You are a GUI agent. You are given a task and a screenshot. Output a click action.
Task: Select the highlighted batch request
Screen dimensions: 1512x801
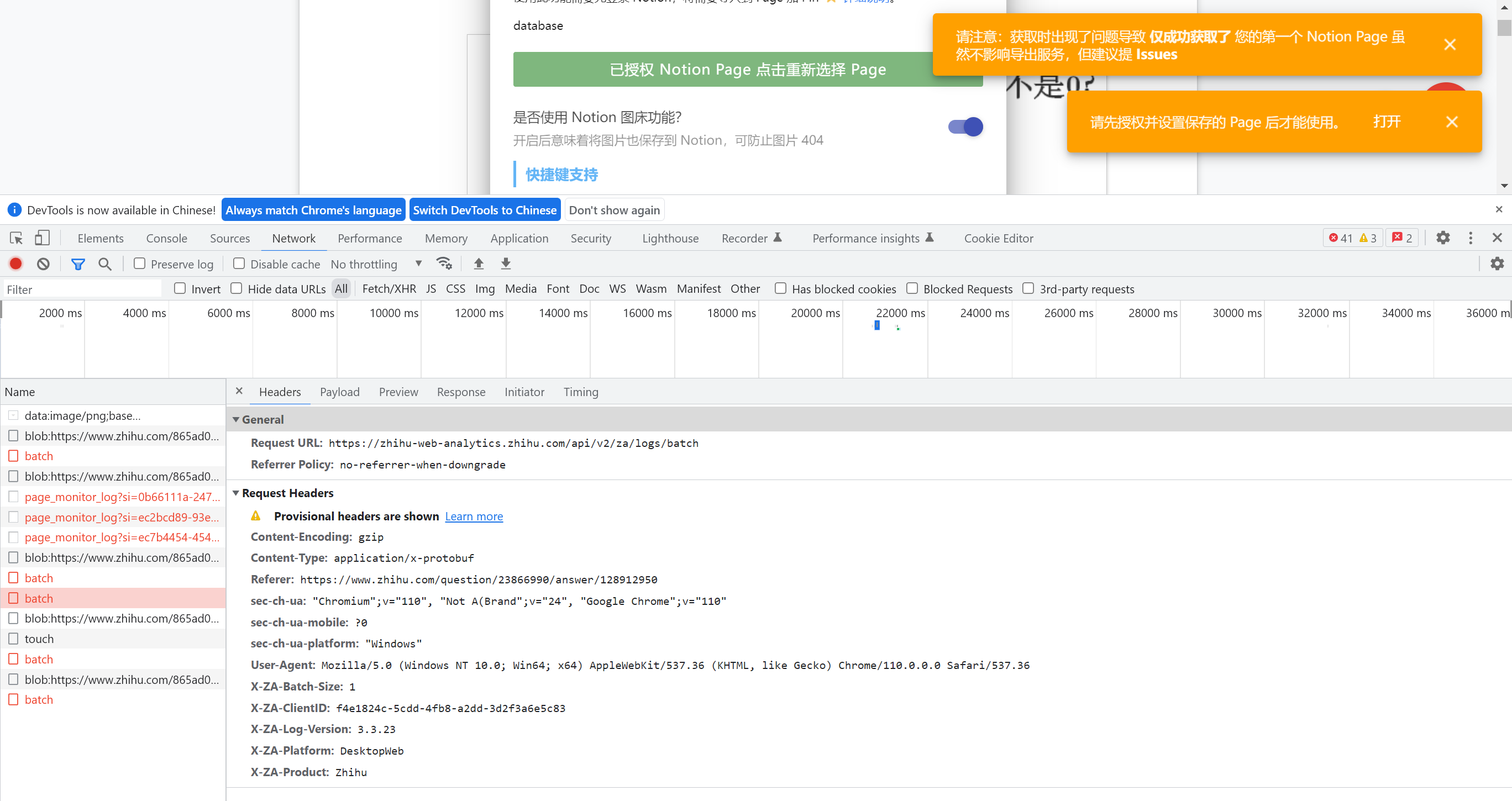point(39,598)
